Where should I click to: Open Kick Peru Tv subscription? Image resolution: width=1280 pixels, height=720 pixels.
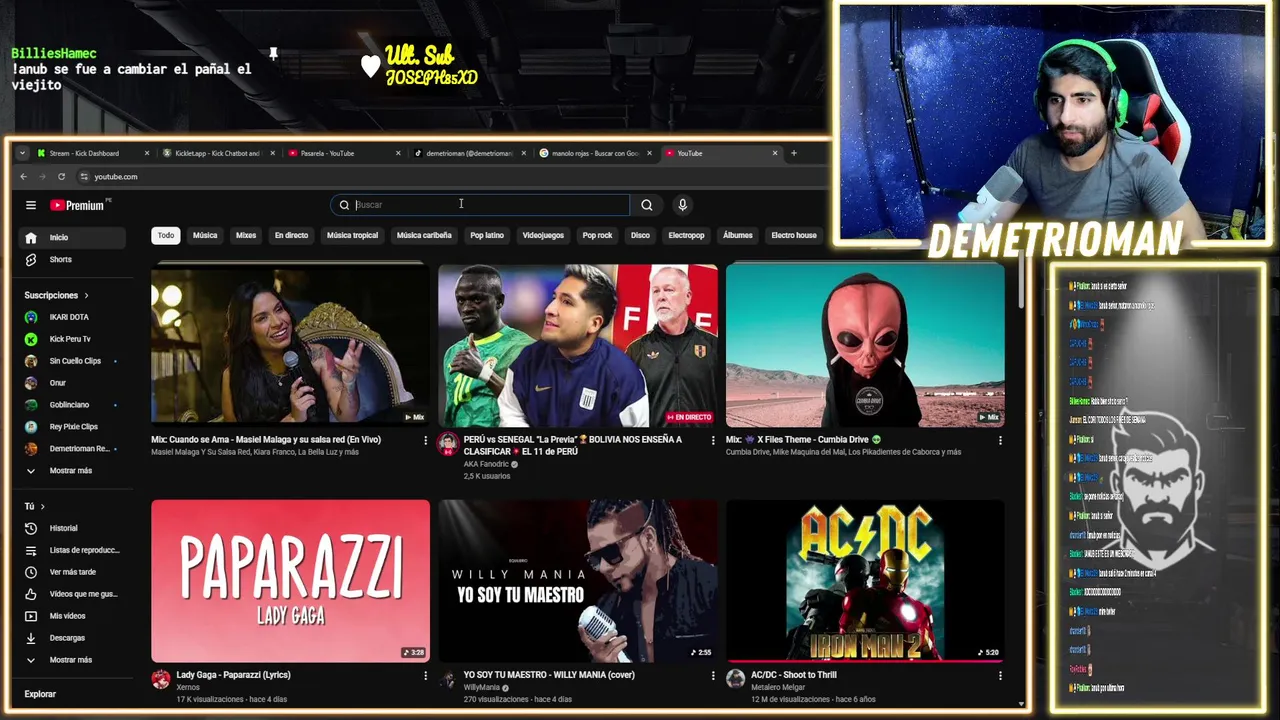(x=71, y=339)
